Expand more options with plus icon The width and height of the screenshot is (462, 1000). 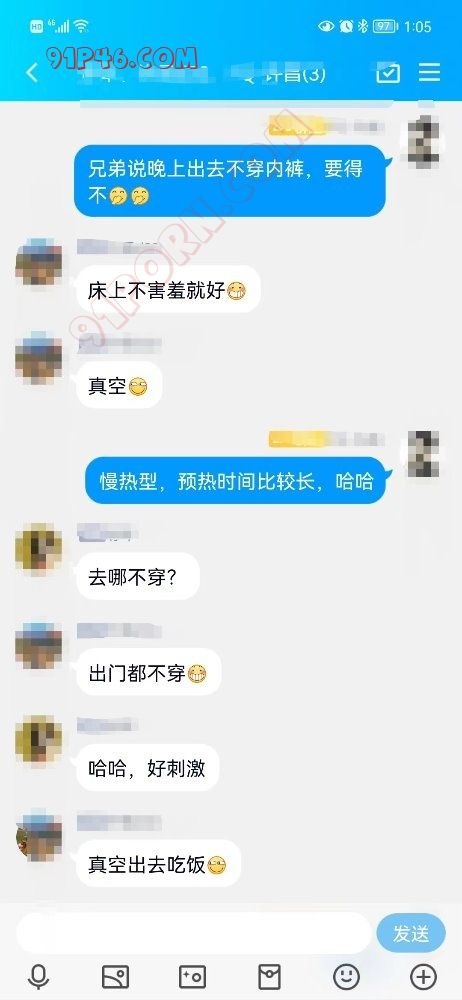pyautogui.click(x=423, y=976)
